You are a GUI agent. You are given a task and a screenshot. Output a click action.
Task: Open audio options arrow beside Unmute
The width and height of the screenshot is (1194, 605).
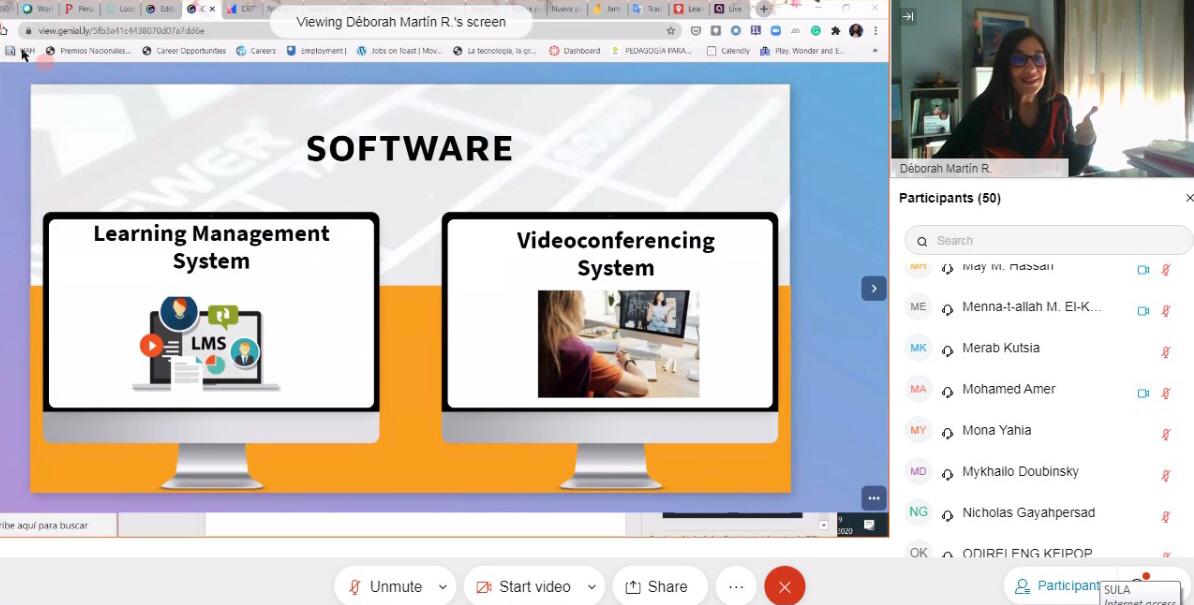(x=443, y=587)
